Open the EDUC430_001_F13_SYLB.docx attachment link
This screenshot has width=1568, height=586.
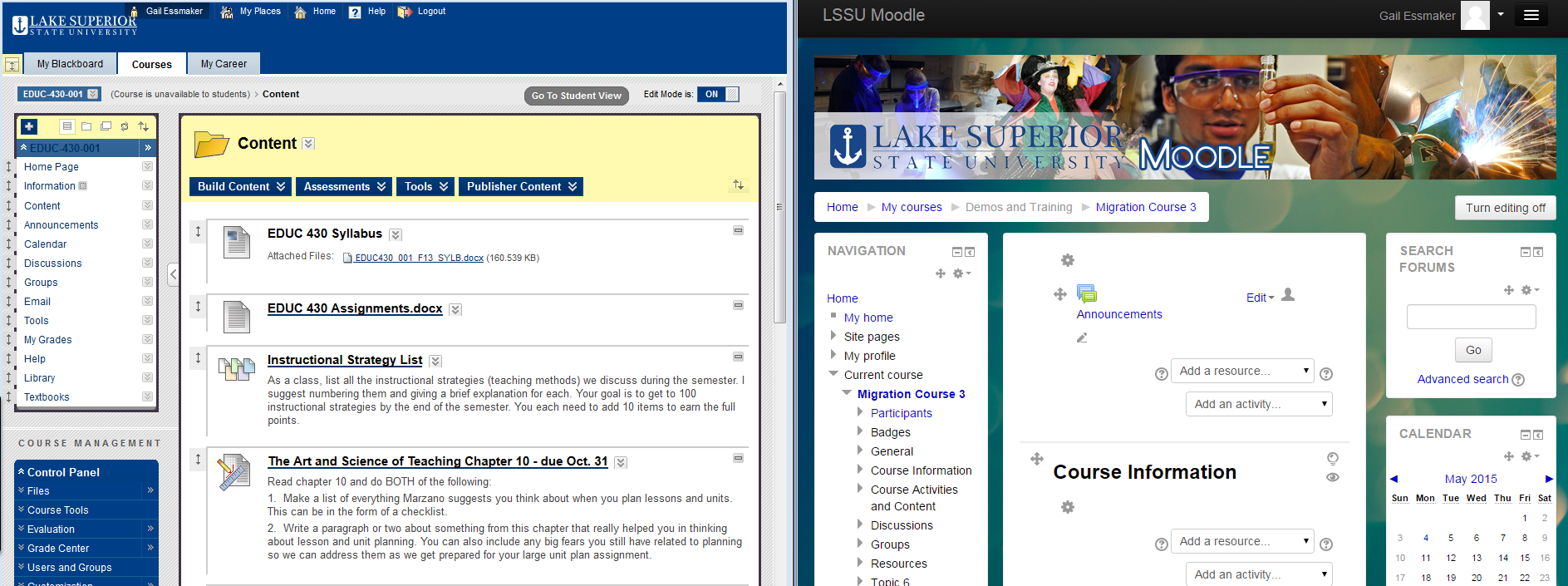[x=419, y=258]
